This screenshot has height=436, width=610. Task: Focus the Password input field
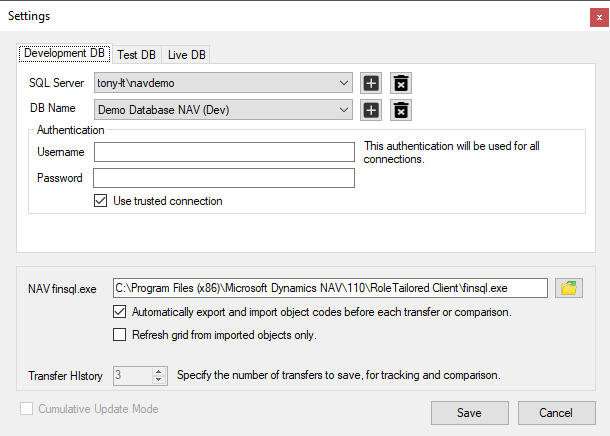tap(224, 178)
